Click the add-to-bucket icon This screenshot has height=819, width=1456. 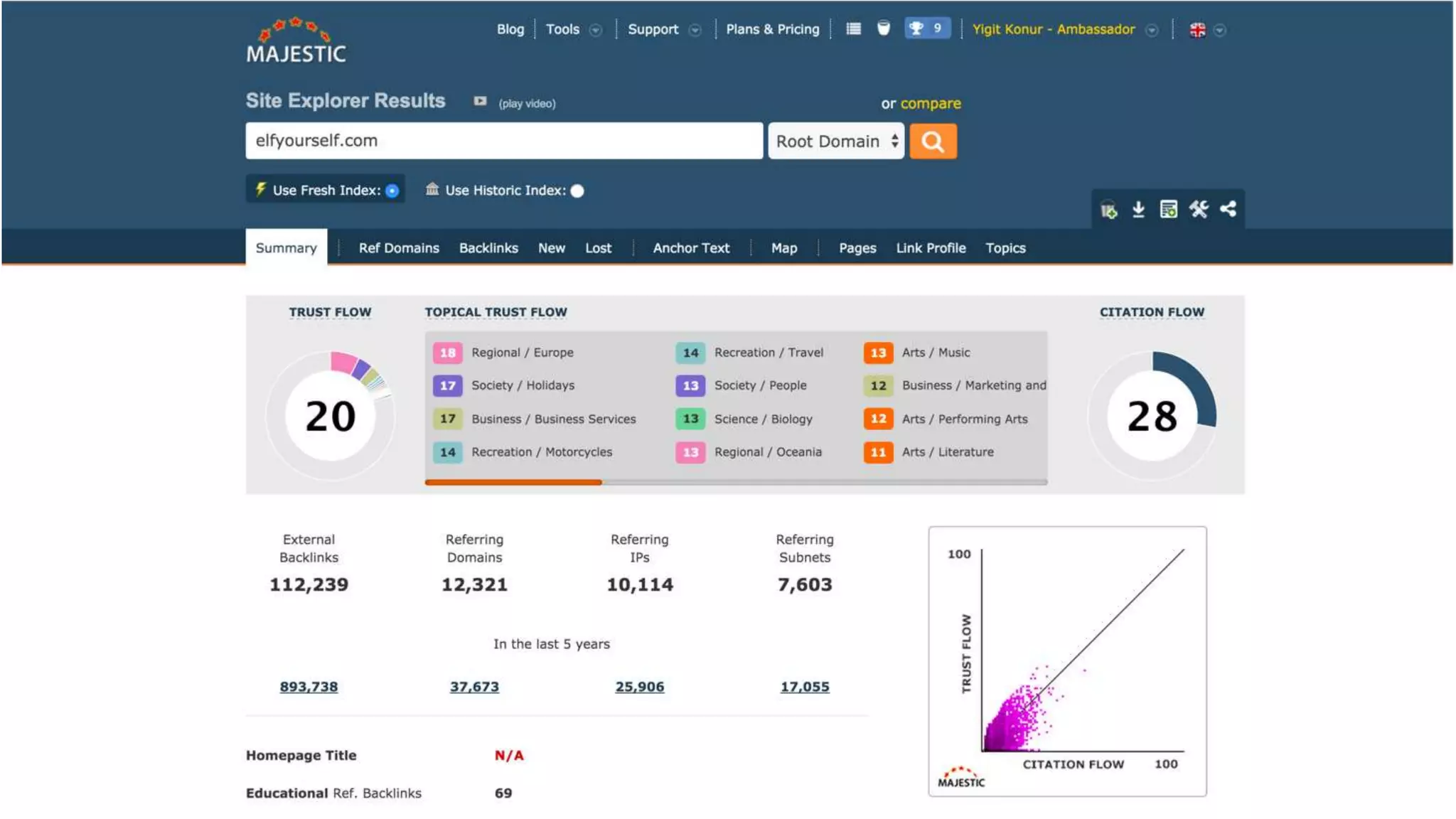pos(1108,210)
